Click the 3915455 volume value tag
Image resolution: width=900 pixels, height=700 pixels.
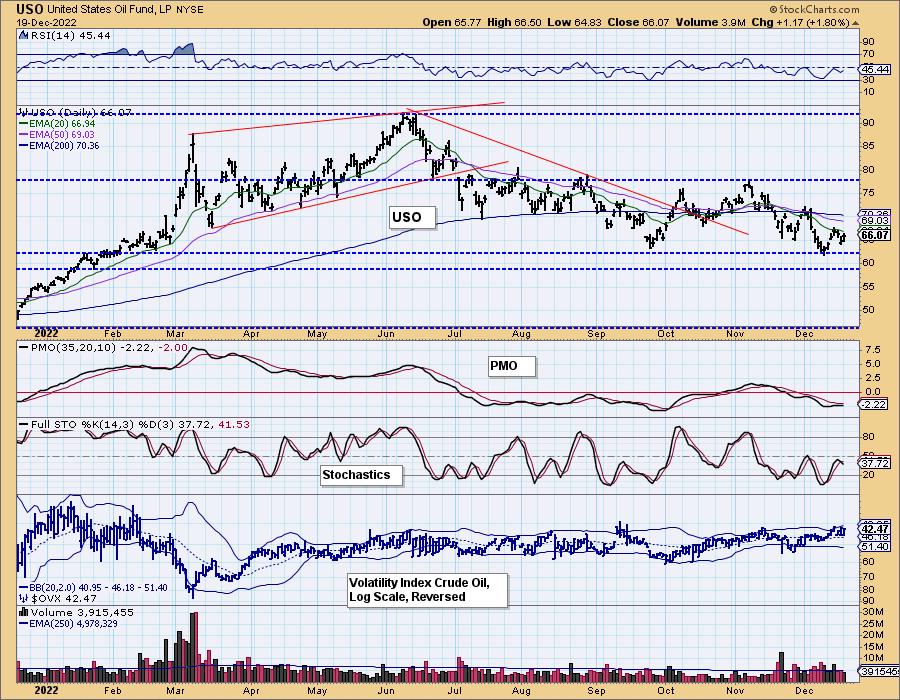point(878,670)
